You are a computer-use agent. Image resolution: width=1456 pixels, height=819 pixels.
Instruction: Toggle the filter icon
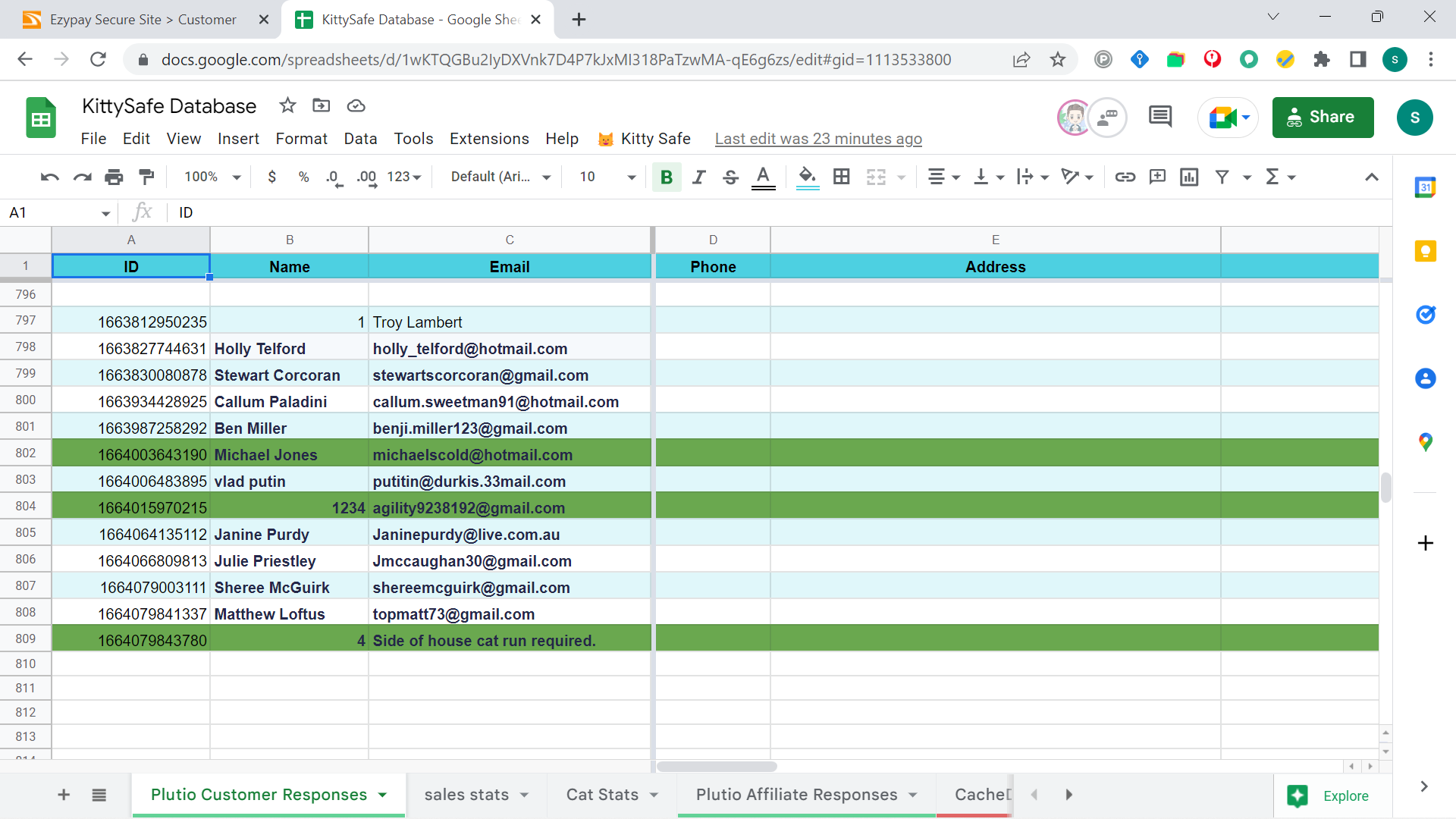coord(1222,177)
